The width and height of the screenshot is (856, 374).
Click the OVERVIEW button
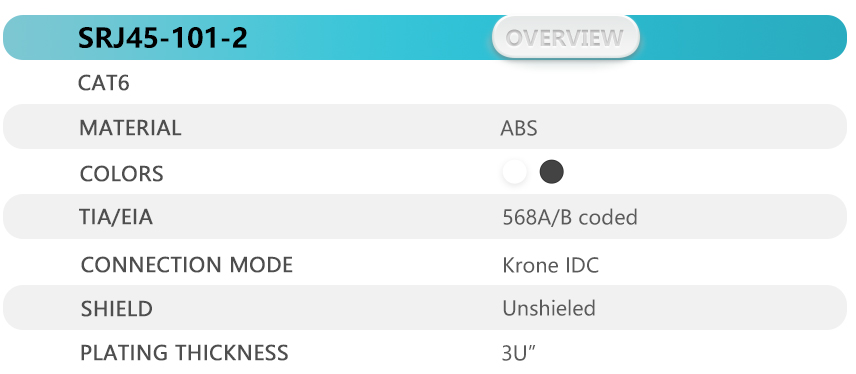pyautogui.click(x=566, y=37)
